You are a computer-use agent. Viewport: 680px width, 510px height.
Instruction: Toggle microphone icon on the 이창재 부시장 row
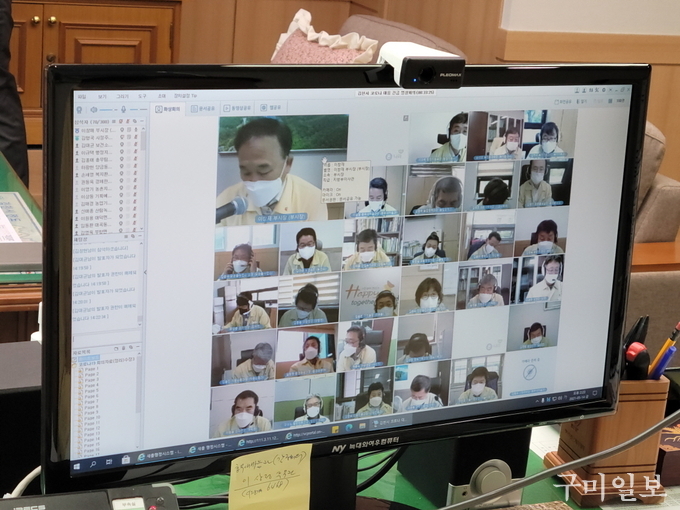tap(135, 130)
